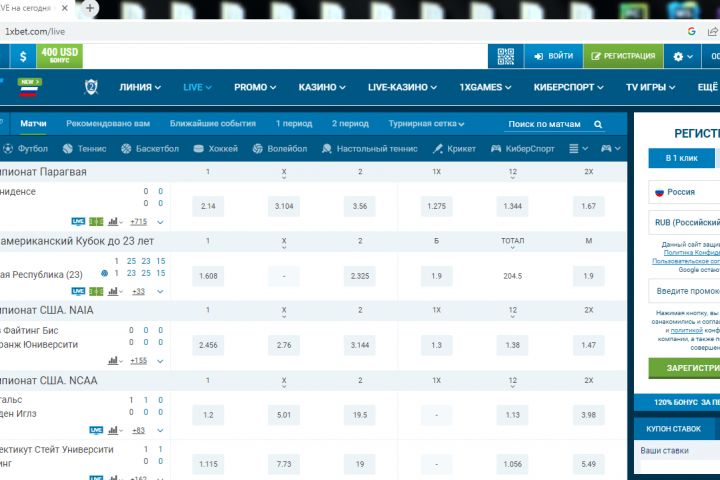The height and width of the screenshot is (480, 720).
Task: Expand the LIVE-КАЗИНО menu
Action: point(402,87)
